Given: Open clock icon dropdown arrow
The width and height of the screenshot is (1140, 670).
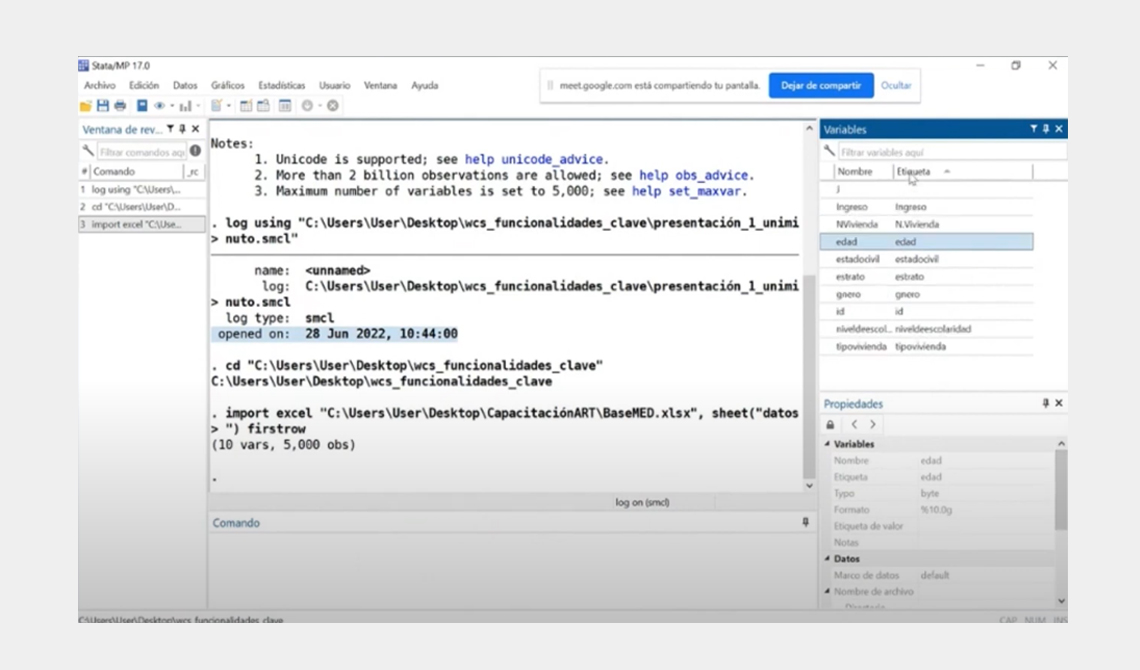Looking at the screenshot, I should pos(320,106).
